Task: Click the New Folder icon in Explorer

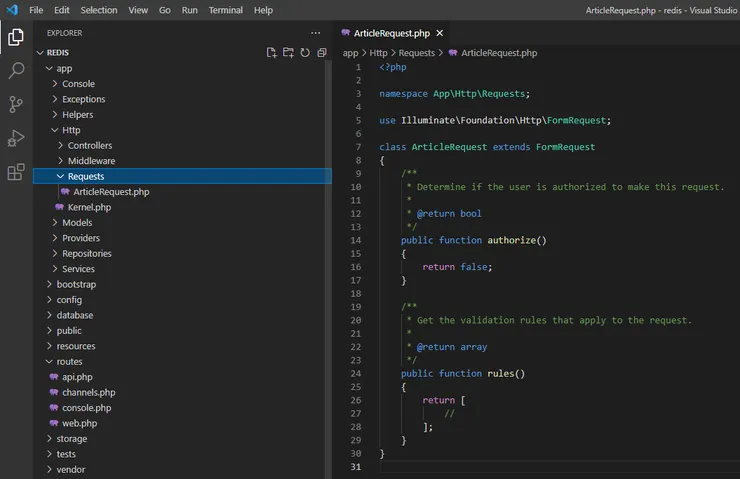Action: (x=288, y=53)
